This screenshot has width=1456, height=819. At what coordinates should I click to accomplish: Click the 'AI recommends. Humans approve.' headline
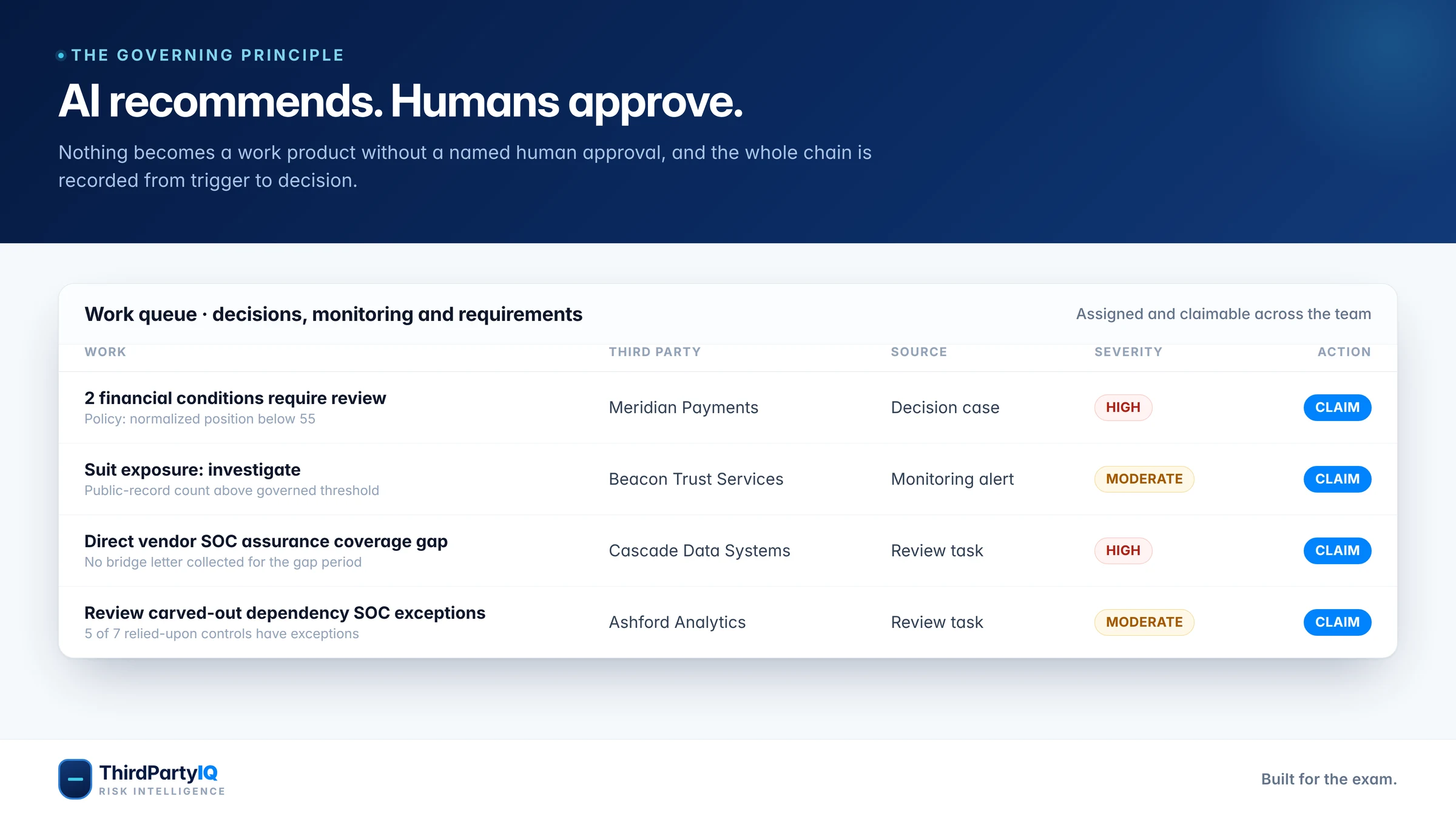coord(400,102)
